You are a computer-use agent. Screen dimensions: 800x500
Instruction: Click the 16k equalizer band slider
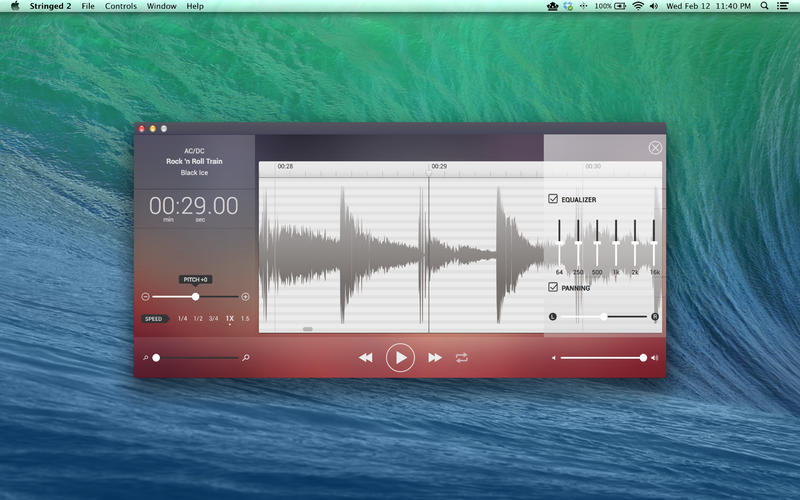coord(654,243)
